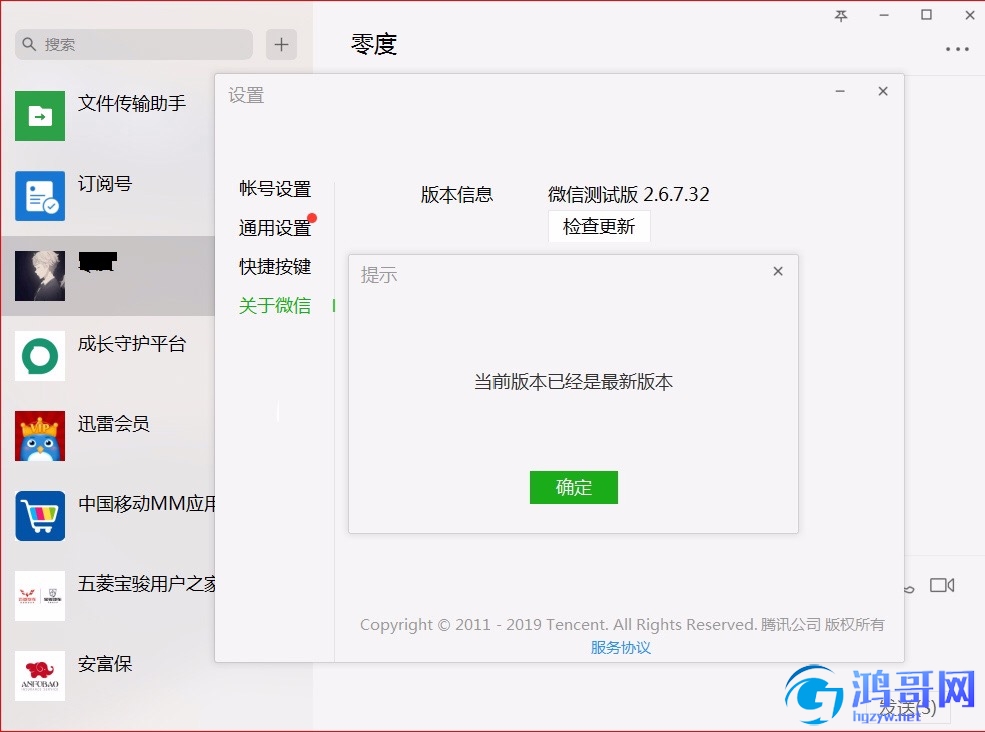Screen dimensions: 985x732
Task: Select the 关于微信 tab
Action: tap(275, 305)
